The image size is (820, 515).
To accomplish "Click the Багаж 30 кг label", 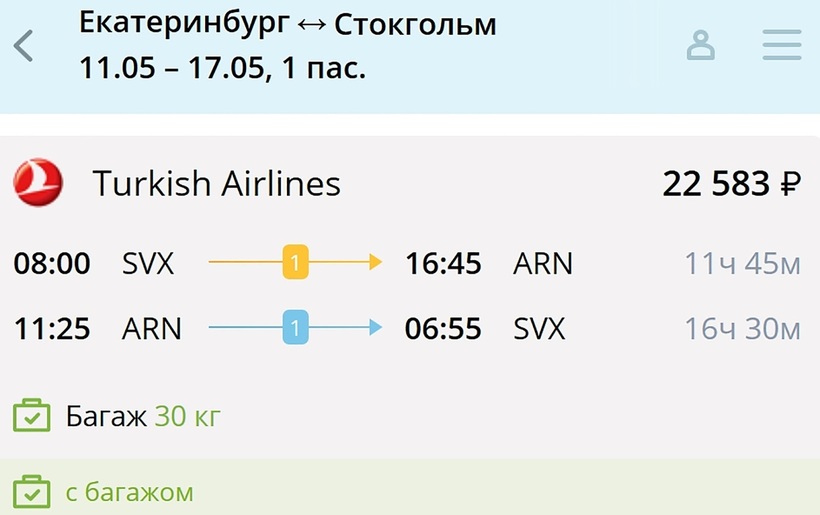I will point(143,416).
